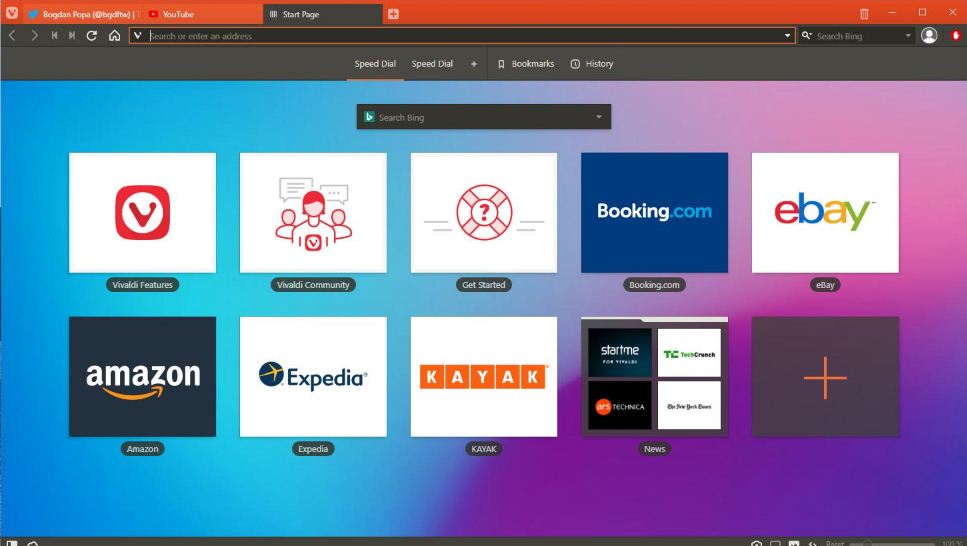Click the toolbar Search Bing field
Screen dimensions: 967x546
pyautogui.click(x=858, y=36)
